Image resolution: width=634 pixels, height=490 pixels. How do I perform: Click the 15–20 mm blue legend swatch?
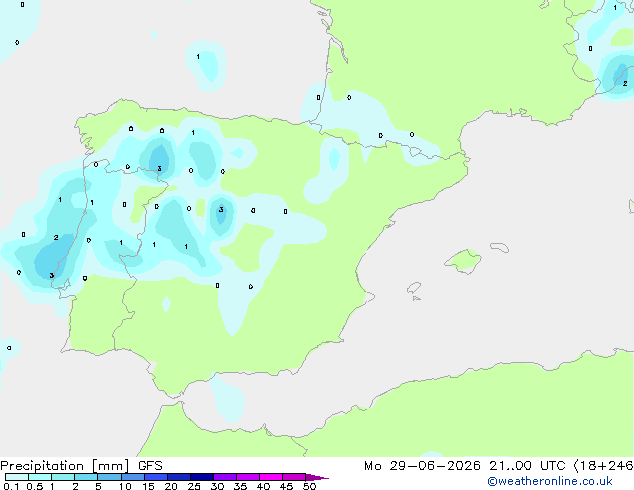[x=155, y=477]
